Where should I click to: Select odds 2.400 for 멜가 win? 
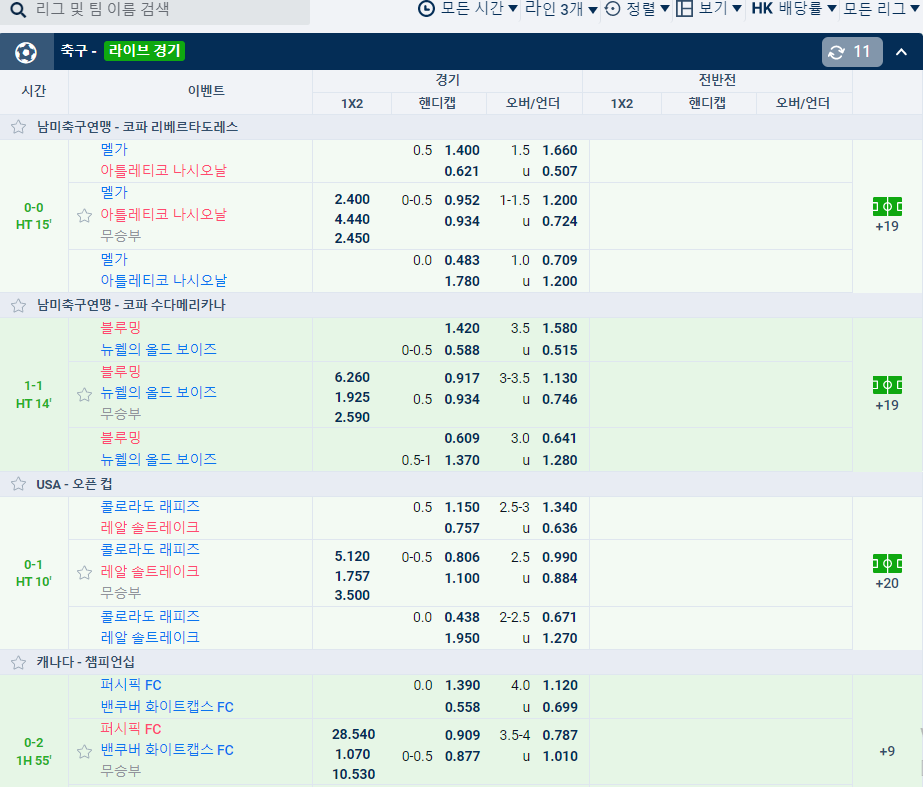click(352, 200)
